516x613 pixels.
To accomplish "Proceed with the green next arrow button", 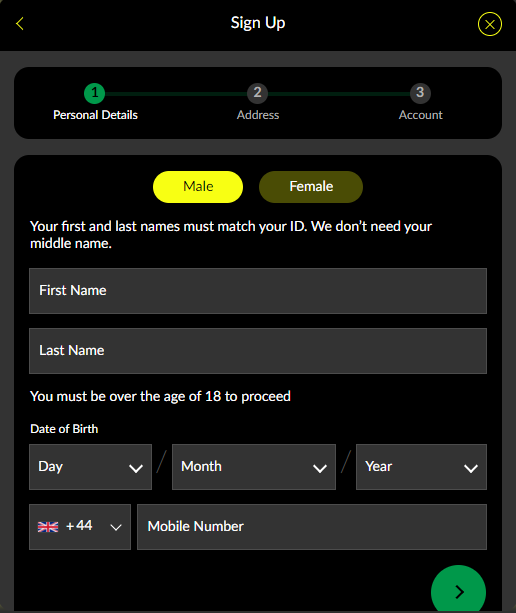I will [458, 592].
